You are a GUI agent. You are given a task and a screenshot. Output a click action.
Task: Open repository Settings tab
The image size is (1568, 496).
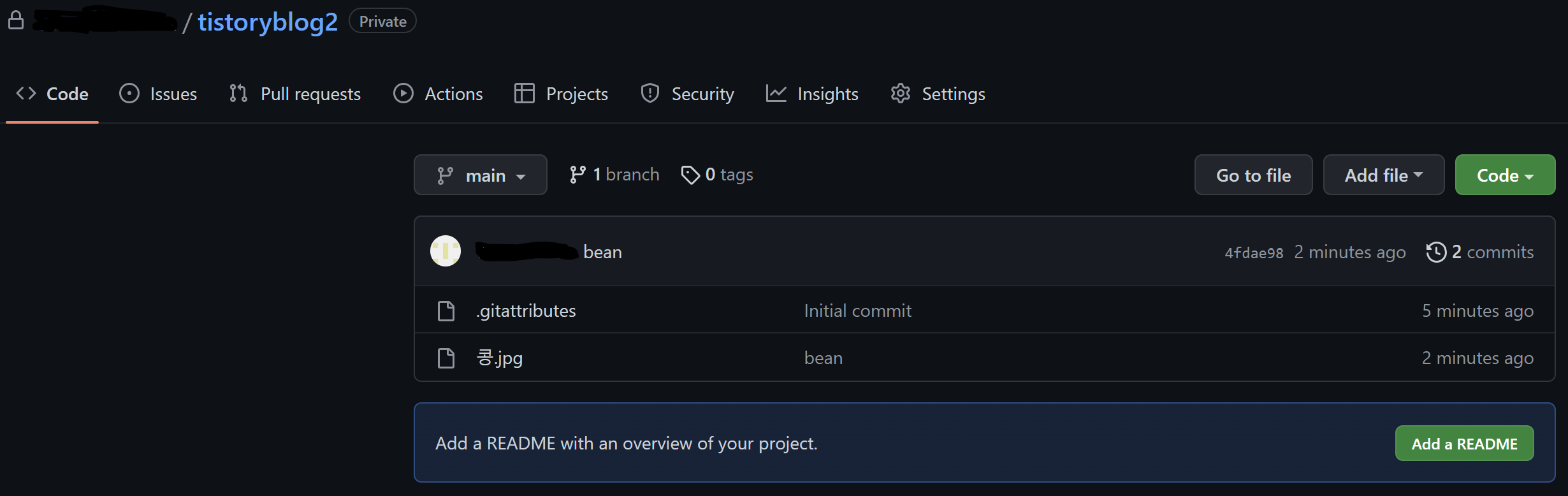tap(938, 94)
